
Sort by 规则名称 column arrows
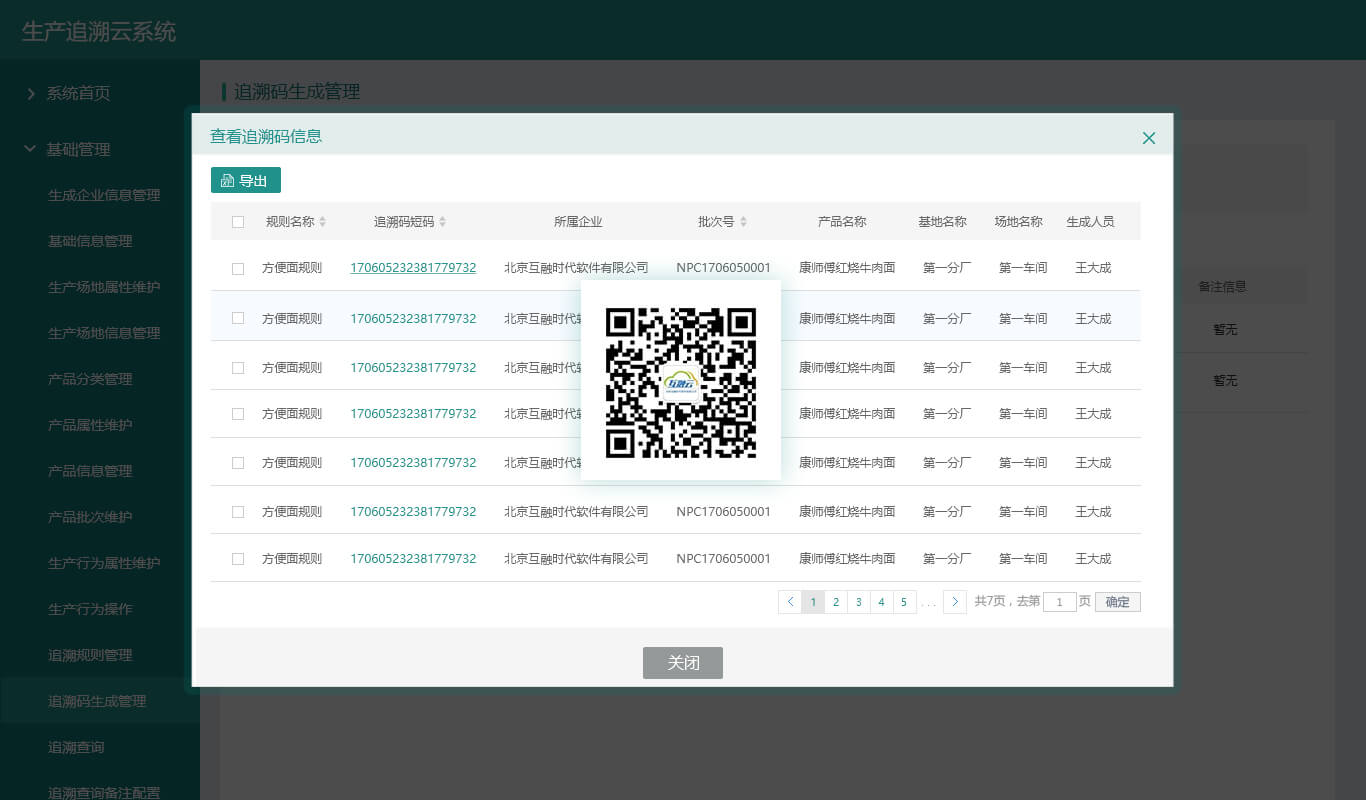(x=322, y=222)
